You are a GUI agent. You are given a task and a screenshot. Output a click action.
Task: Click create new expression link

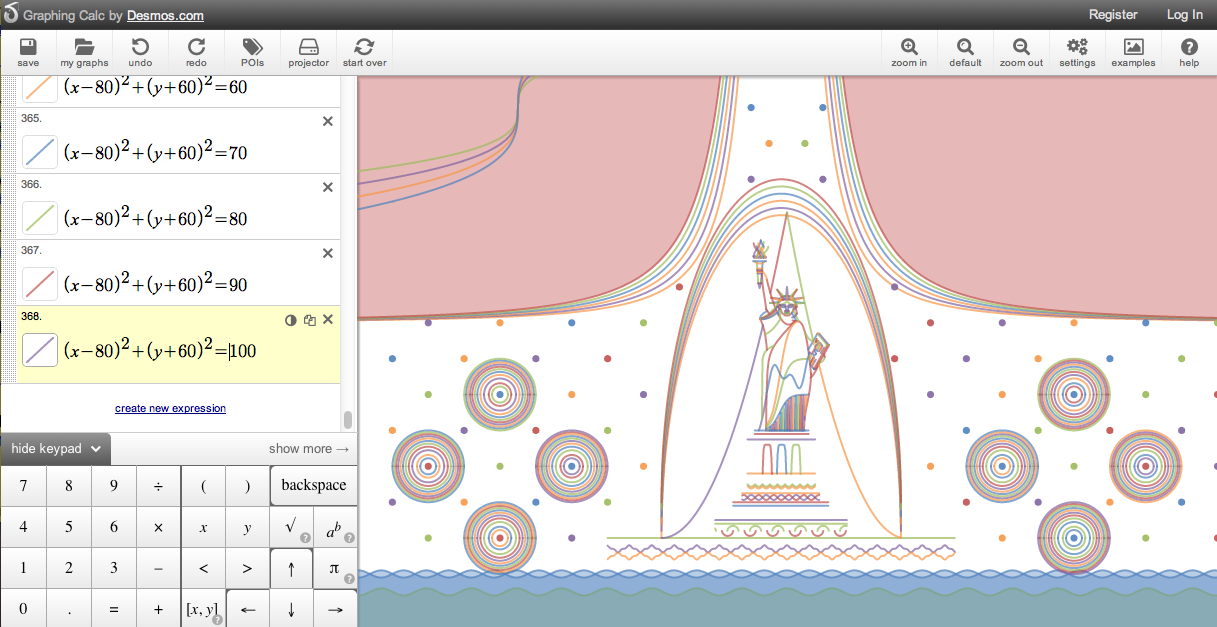point(170,408)
